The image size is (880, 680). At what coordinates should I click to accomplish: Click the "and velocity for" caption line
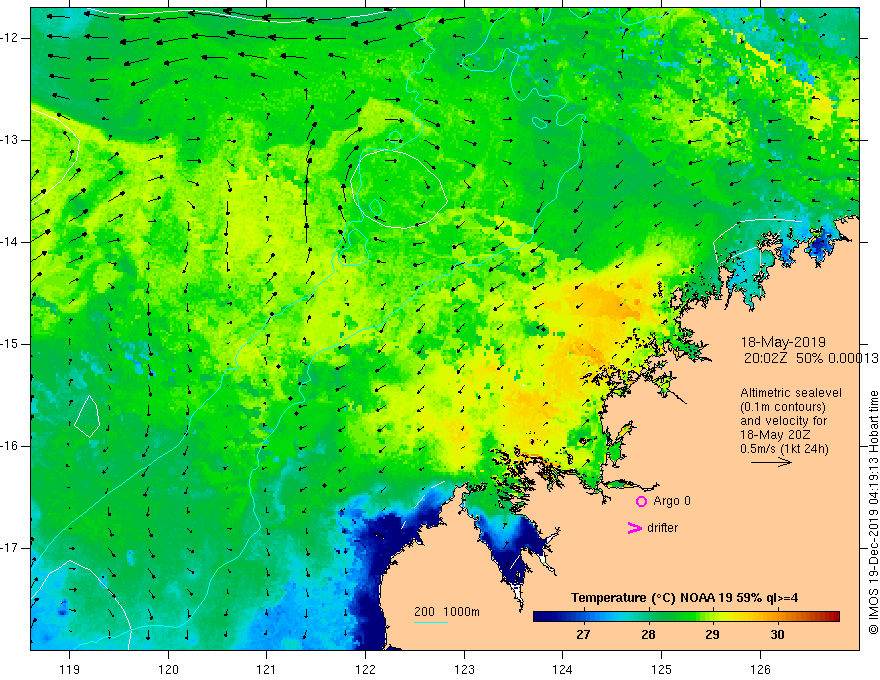(783, 421)
